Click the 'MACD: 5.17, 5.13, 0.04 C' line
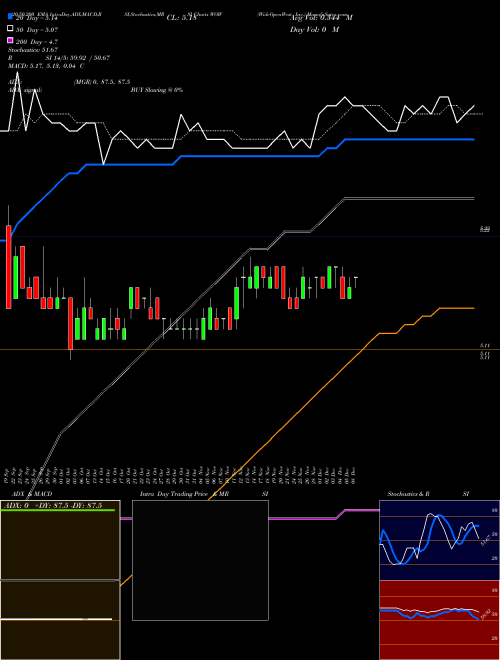500x660 pixels. point(46,66)
